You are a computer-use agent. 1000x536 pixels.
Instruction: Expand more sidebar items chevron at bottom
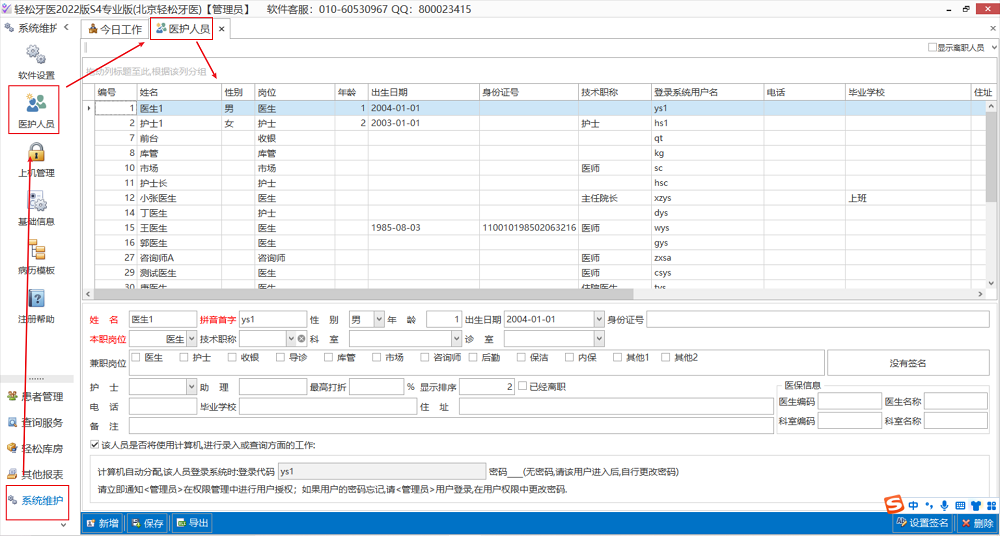pyautogui.click(x=63, y=525)
